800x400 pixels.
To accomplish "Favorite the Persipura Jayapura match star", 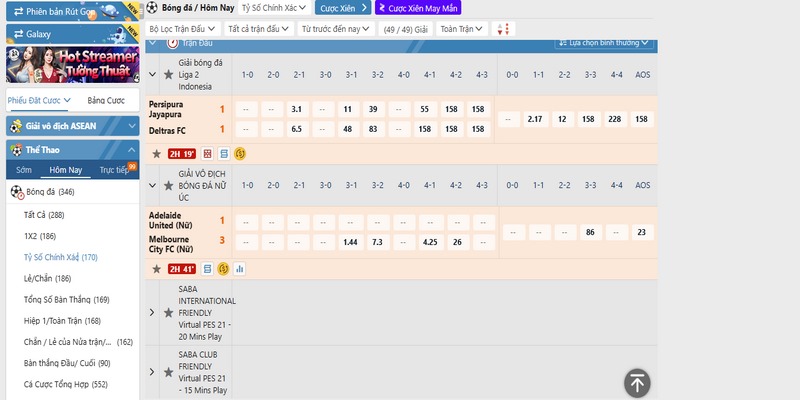I will (156, 154).
